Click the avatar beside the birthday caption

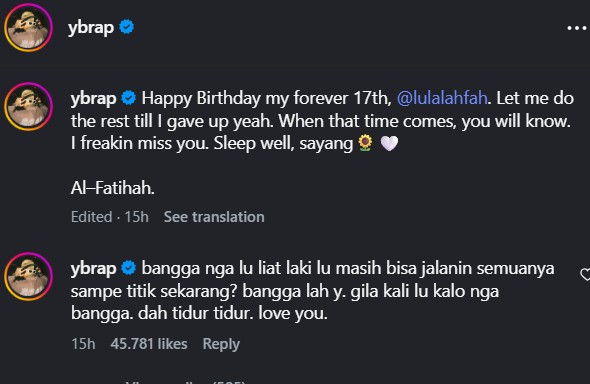click(x=28, y=107)
